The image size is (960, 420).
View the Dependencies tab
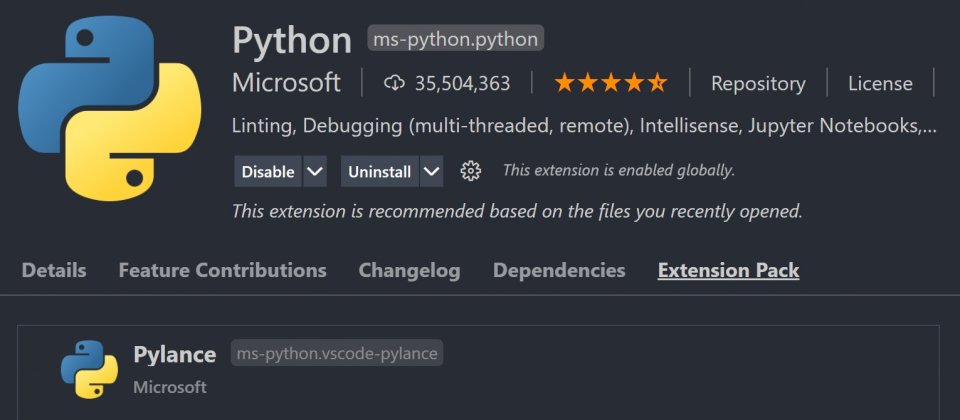pos(559,270)
